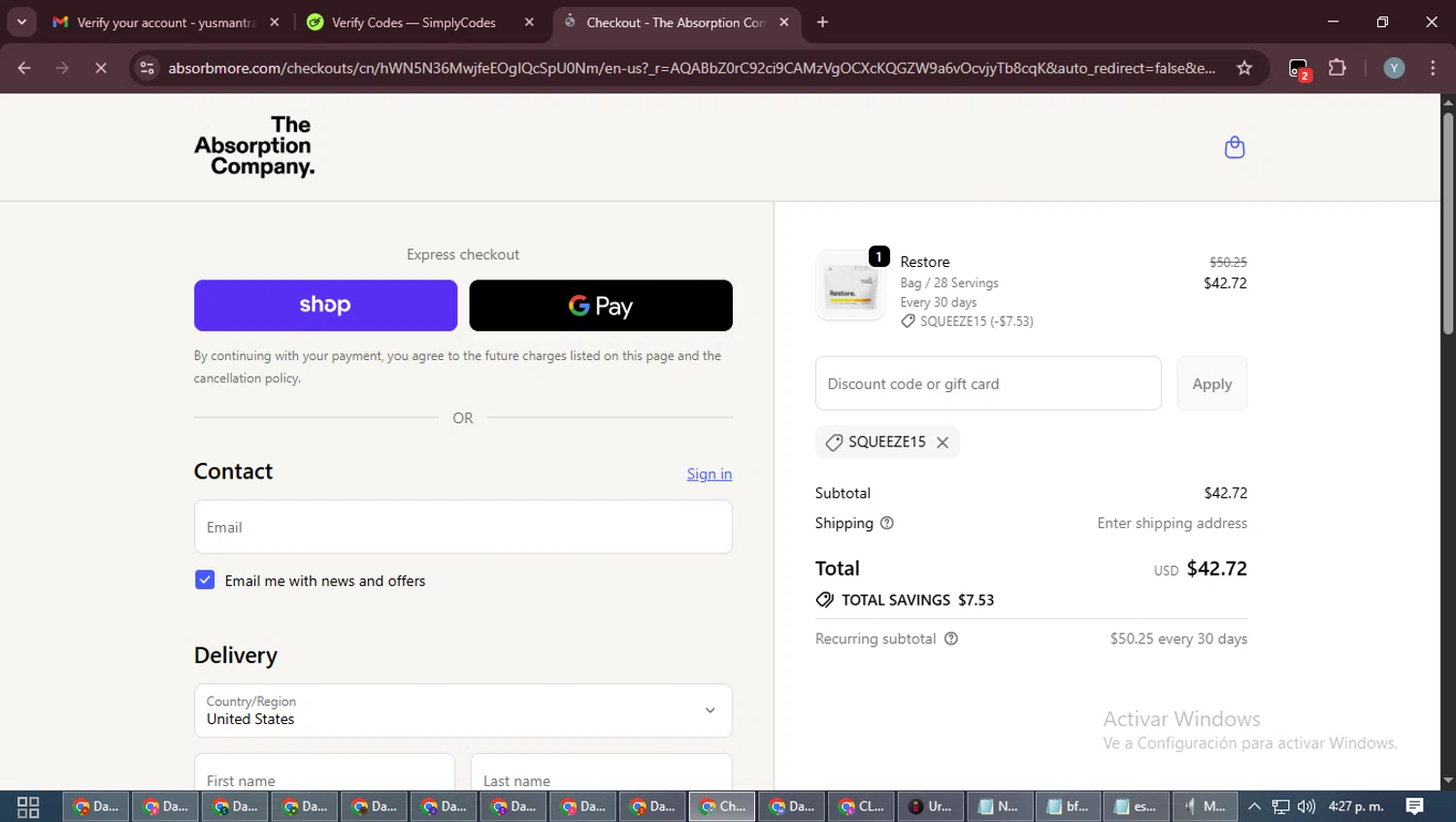Click the Sign in link
The height and width of the screenshot is (822, 1456).
(710, 474)
